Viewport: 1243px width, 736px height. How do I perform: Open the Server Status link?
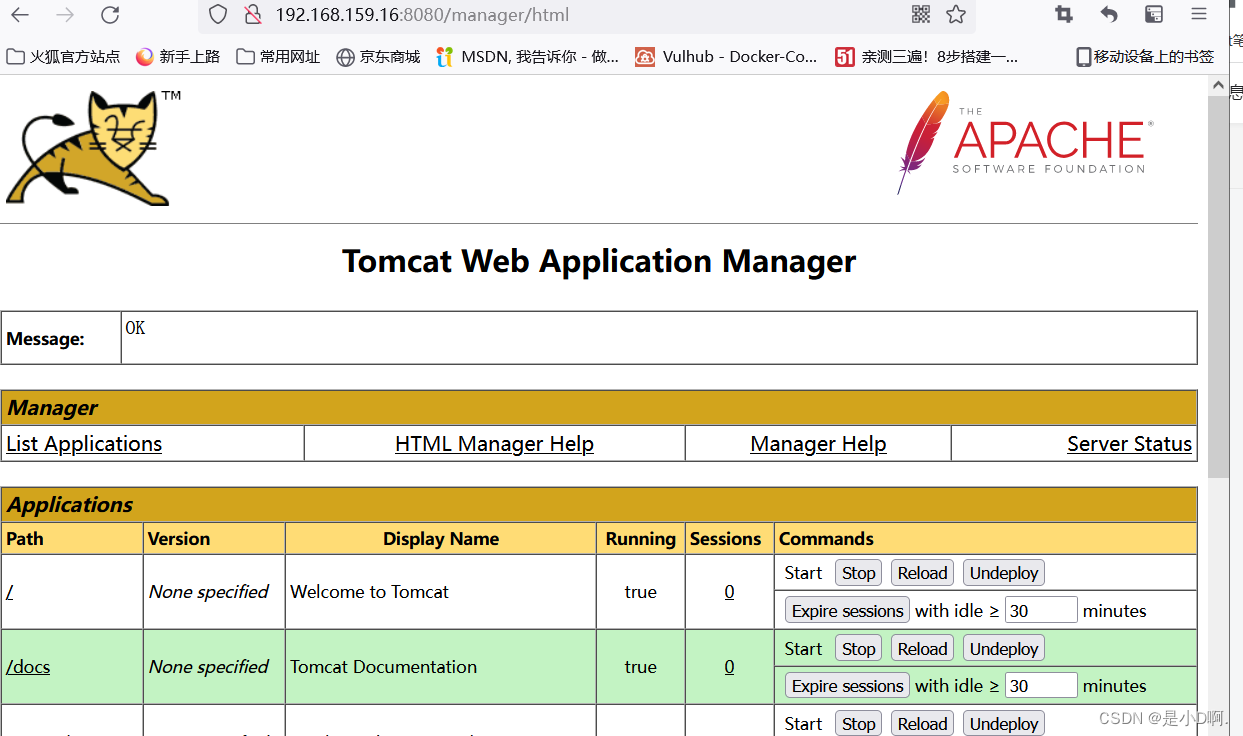click(1129, 444)
